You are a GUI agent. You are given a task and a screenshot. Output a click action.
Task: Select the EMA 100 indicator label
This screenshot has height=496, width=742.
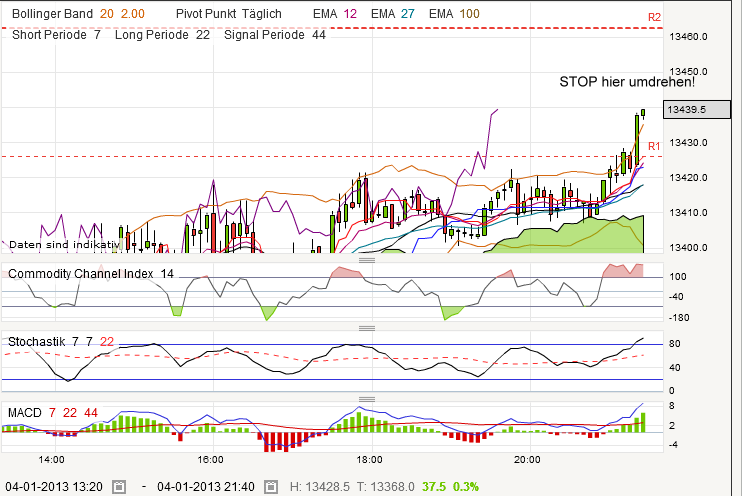click(x=454, y=14)
